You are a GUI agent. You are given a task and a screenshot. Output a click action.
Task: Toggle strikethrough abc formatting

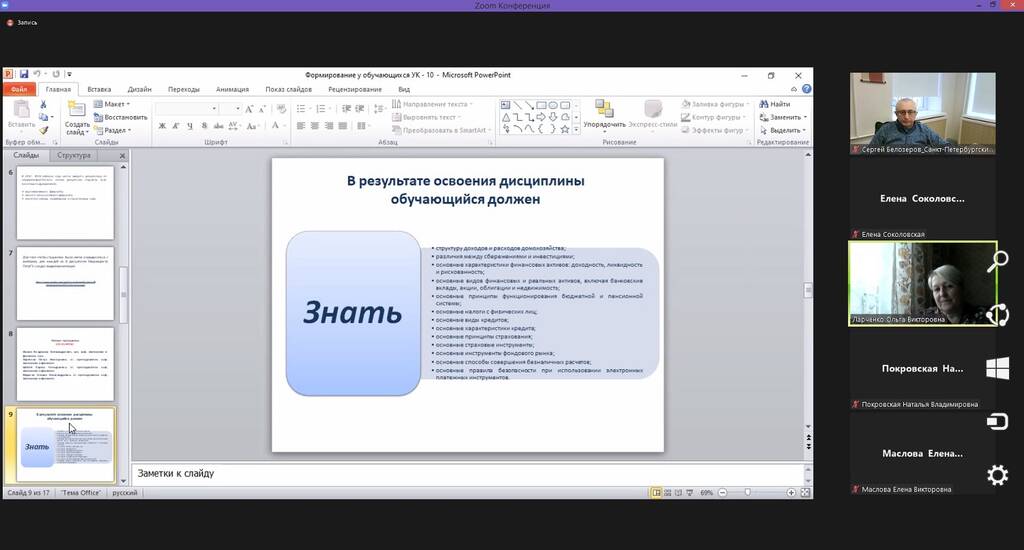pos(218,125)
